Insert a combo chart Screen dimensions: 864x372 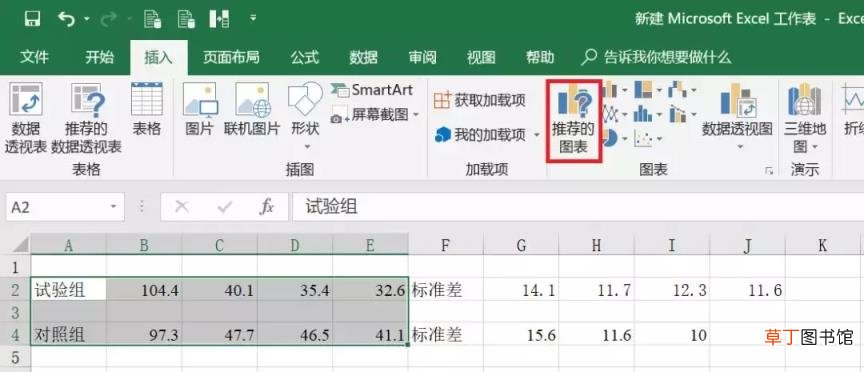pos(682,115)
